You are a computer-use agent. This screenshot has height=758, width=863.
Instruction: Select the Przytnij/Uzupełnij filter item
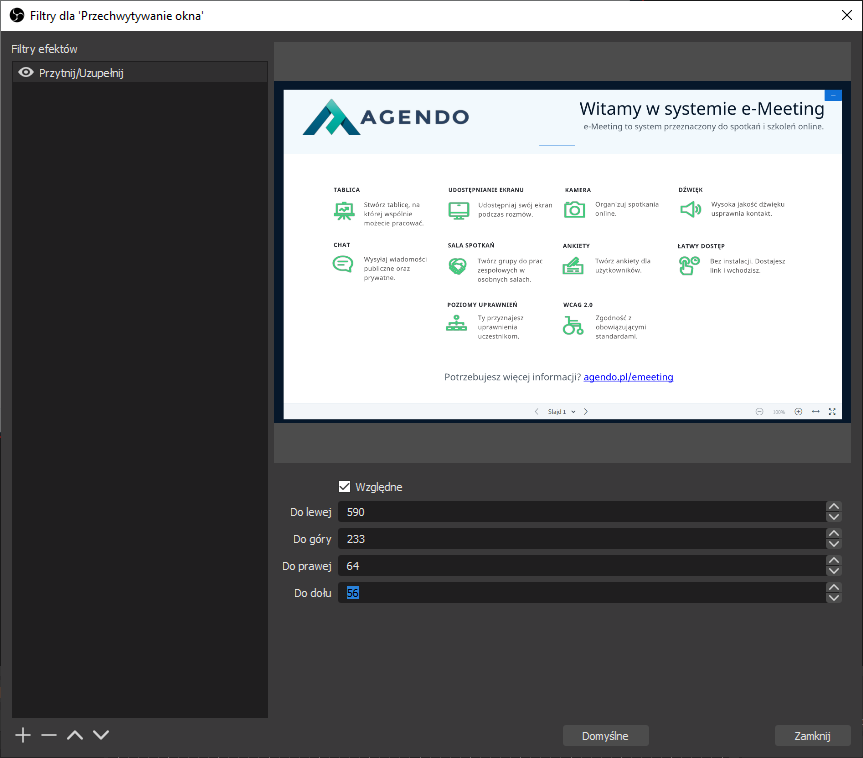coord(140,73)
